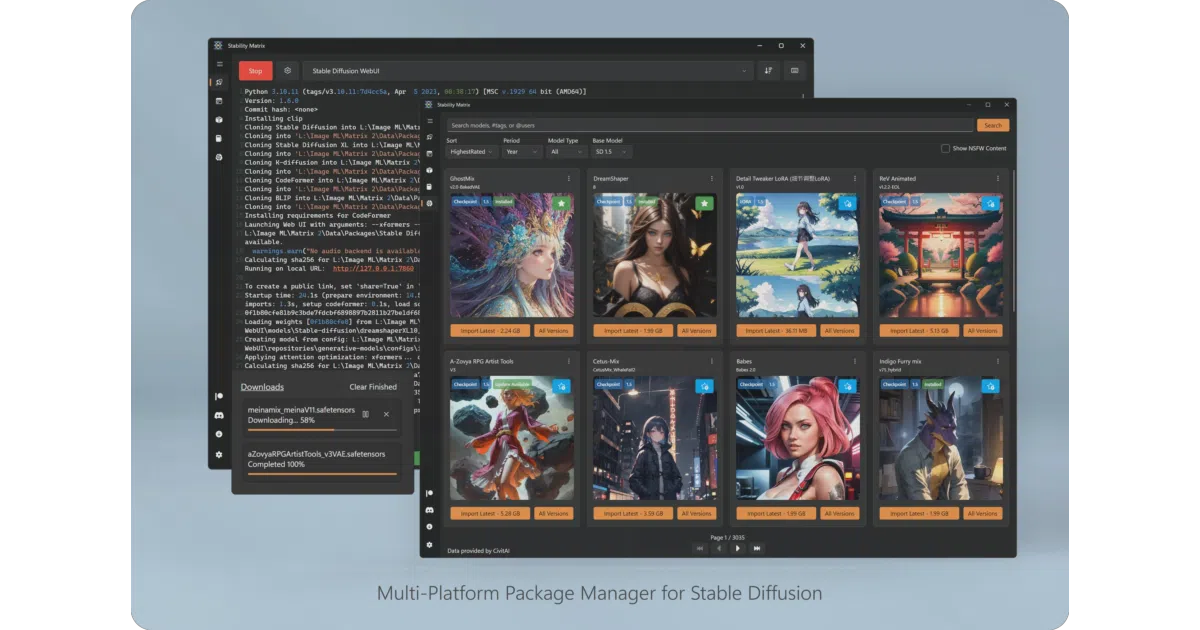
Task: Open Discord icon in front window sidebar
Action: [430, 510]
